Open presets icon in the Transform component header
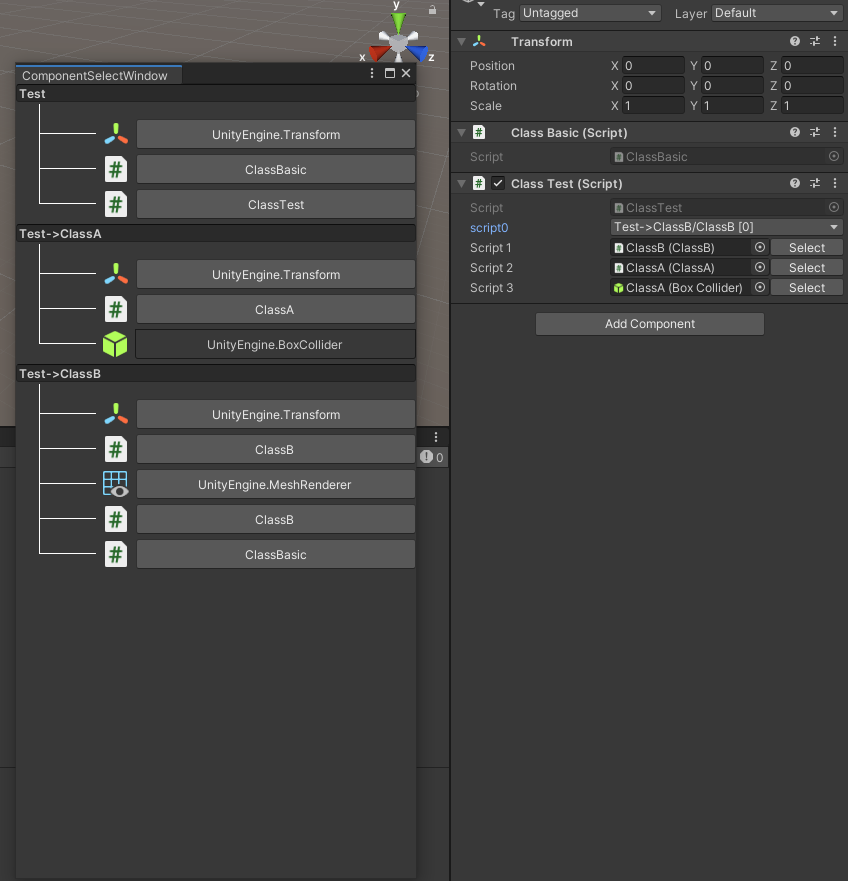 815,41
